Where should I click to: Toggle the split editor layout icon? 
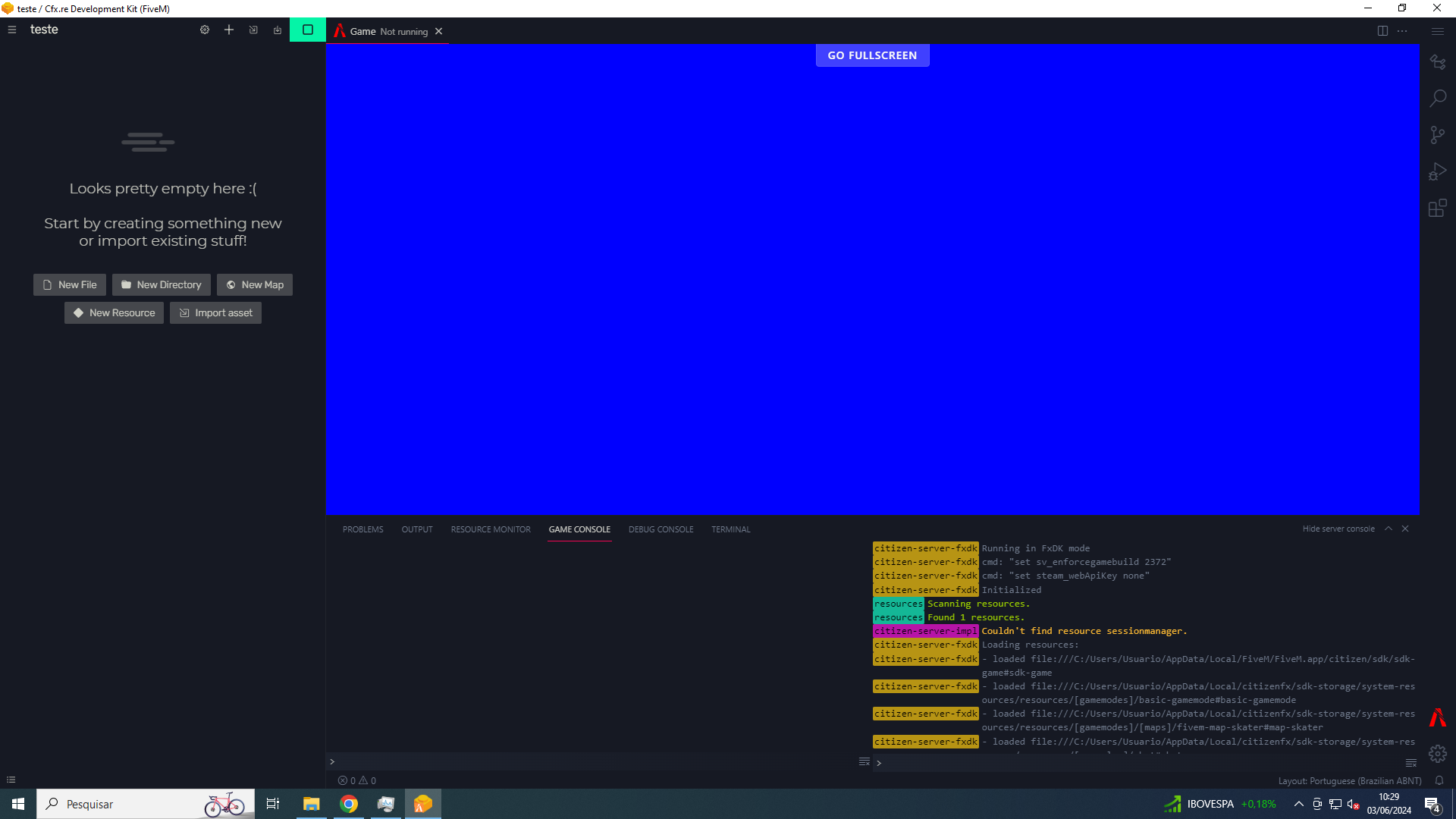(1382, 30)
